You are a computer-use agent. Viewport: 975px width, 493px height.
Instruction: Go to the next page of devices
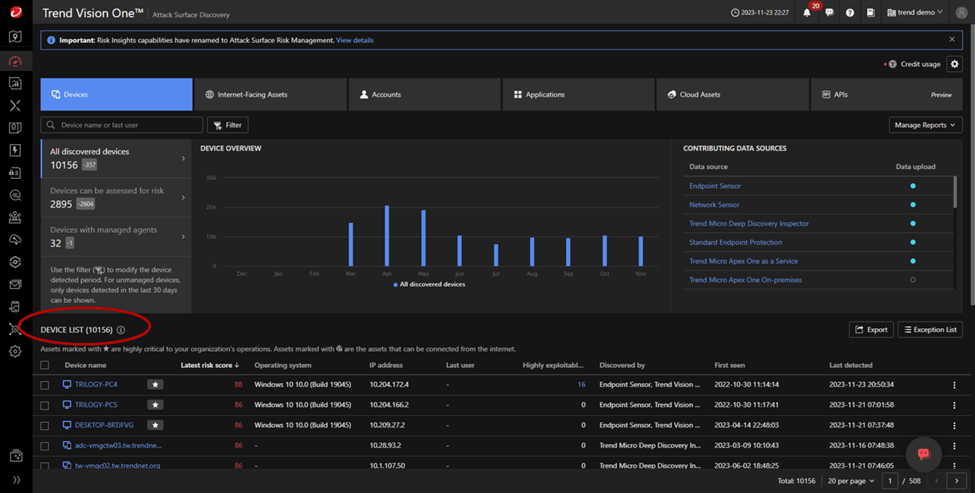pyautogui.click(x=956, y=481)
